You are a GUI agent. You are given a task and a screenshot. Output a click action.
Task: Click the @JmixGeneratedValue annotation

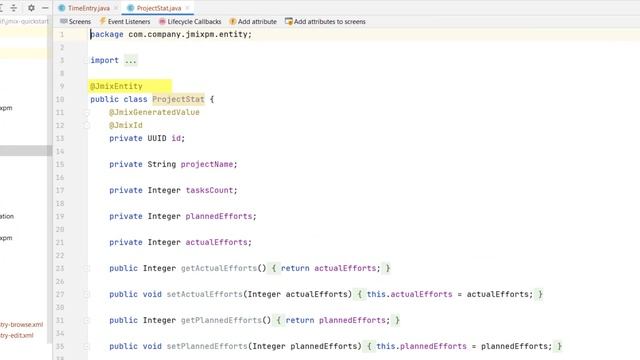click(x=154, y=112)
